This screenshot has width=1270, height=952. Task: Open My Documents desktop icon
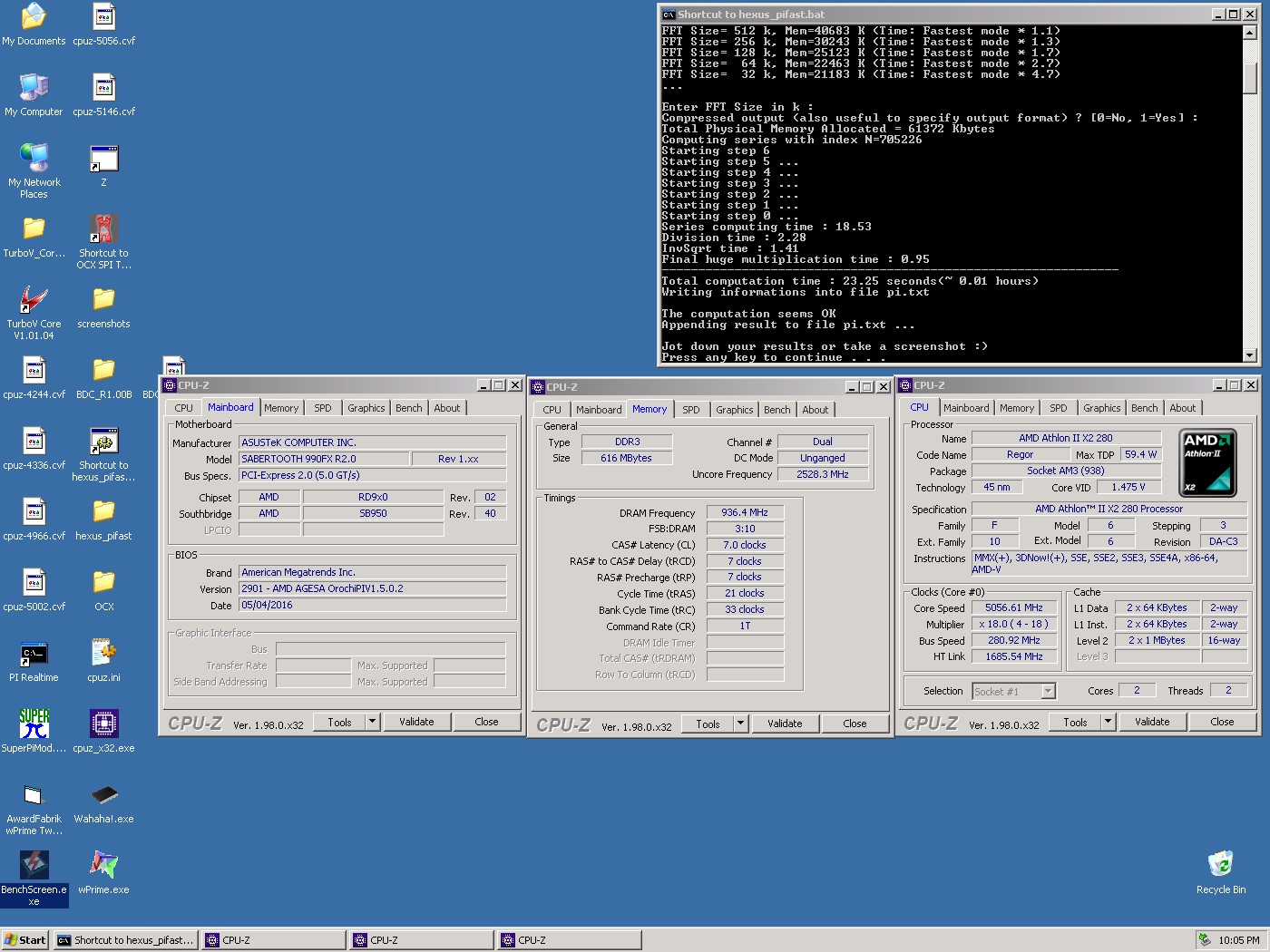(x=34, y=24)
